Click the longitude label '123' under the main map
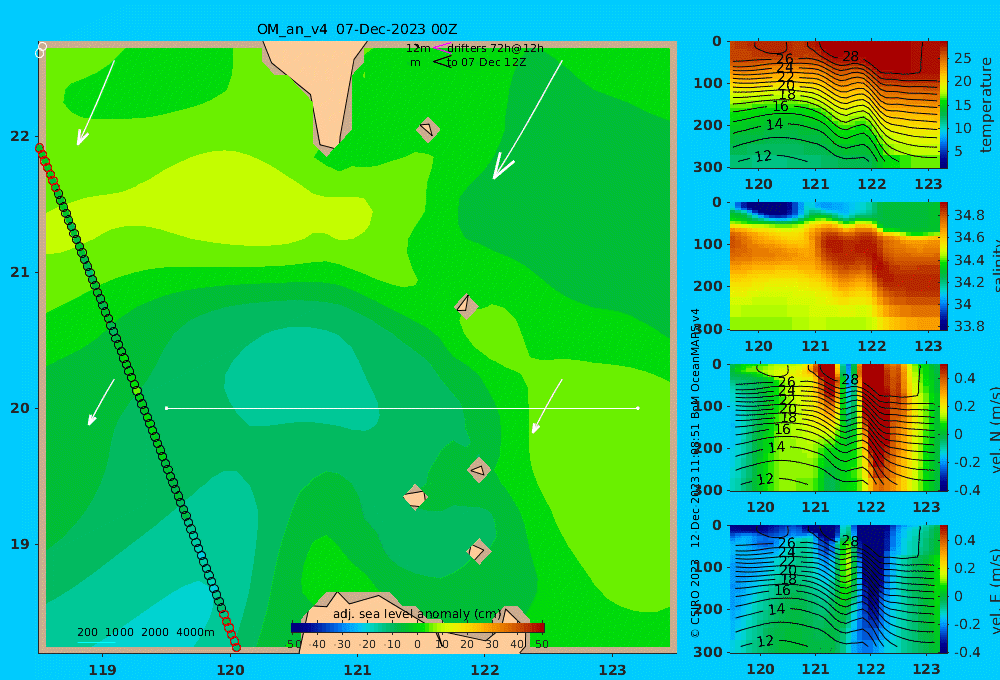 (613, 670)
